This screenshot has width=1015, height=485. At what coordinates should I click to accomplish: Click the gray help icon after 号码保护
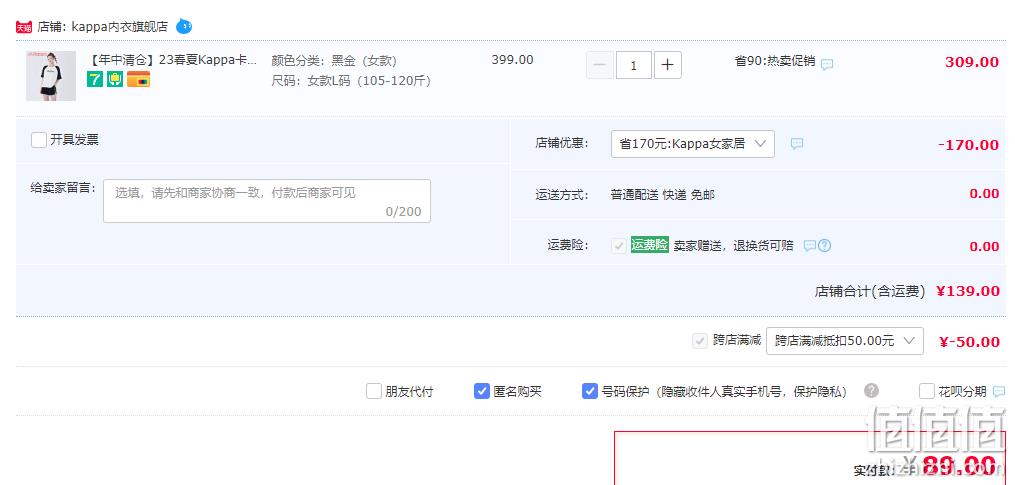pos(872,390)
